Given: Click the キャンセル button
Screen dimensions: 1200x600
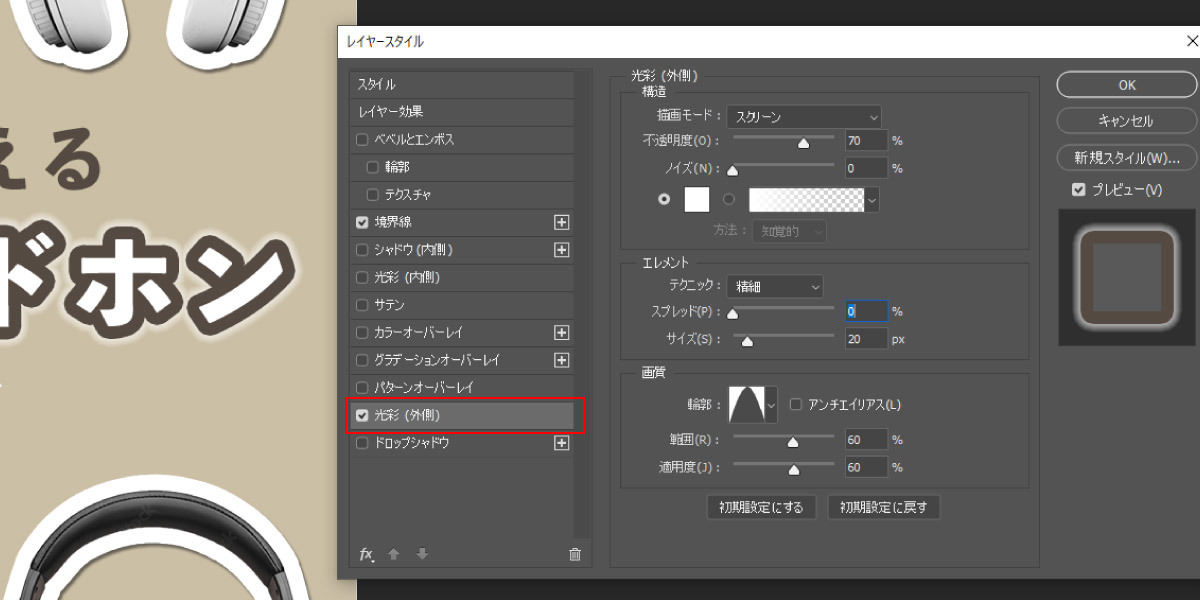Looking at the screenshot, I should [x=1126, y=121].
